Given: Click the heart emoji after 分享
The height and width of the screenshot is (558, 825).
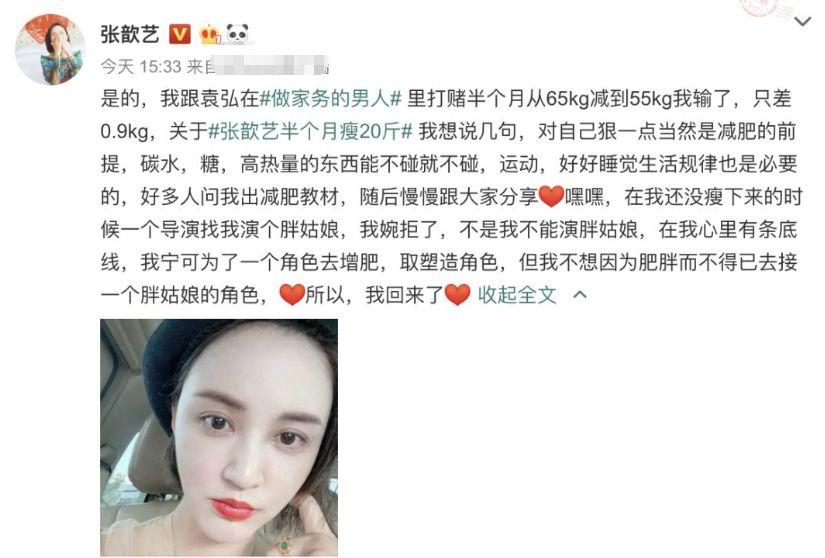Looking at the screenshot, I should point(551,197).
